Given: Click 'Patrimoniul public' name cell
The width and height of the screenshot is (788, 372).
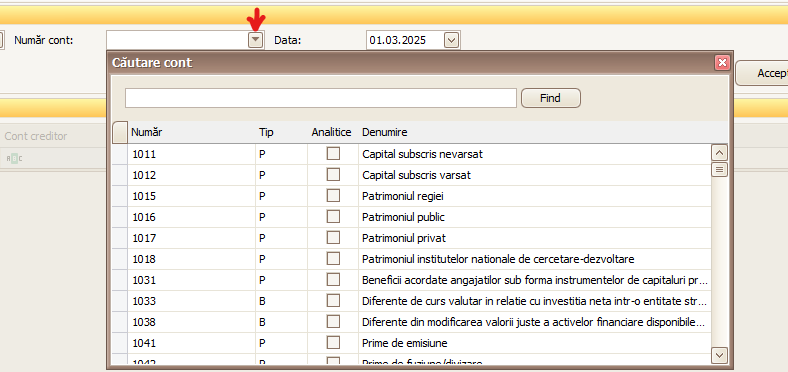Looking at the screenshot, I should click(x=535, y=217).
